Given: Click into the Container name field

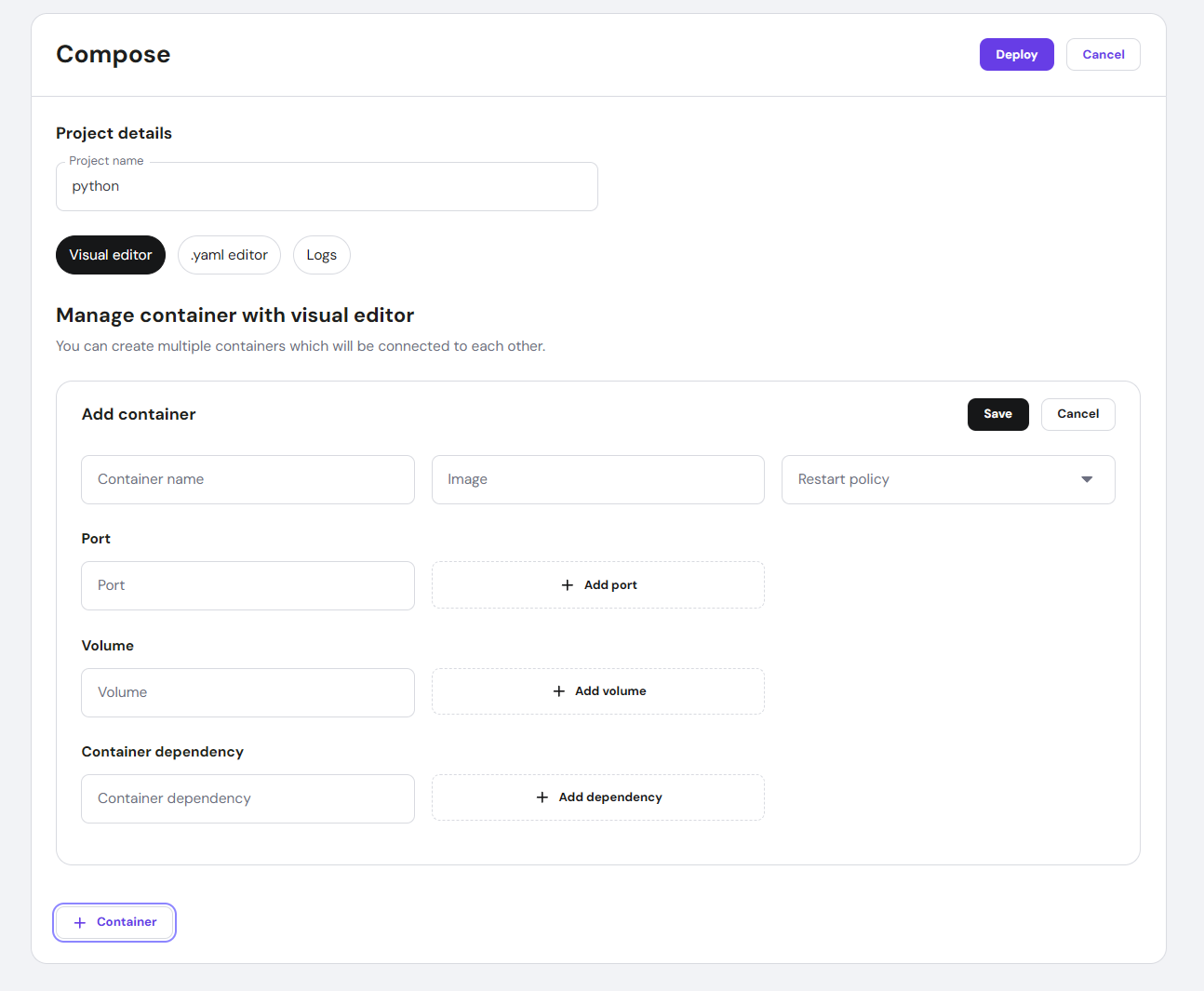Looking at the screenshot, I should 247,479.
